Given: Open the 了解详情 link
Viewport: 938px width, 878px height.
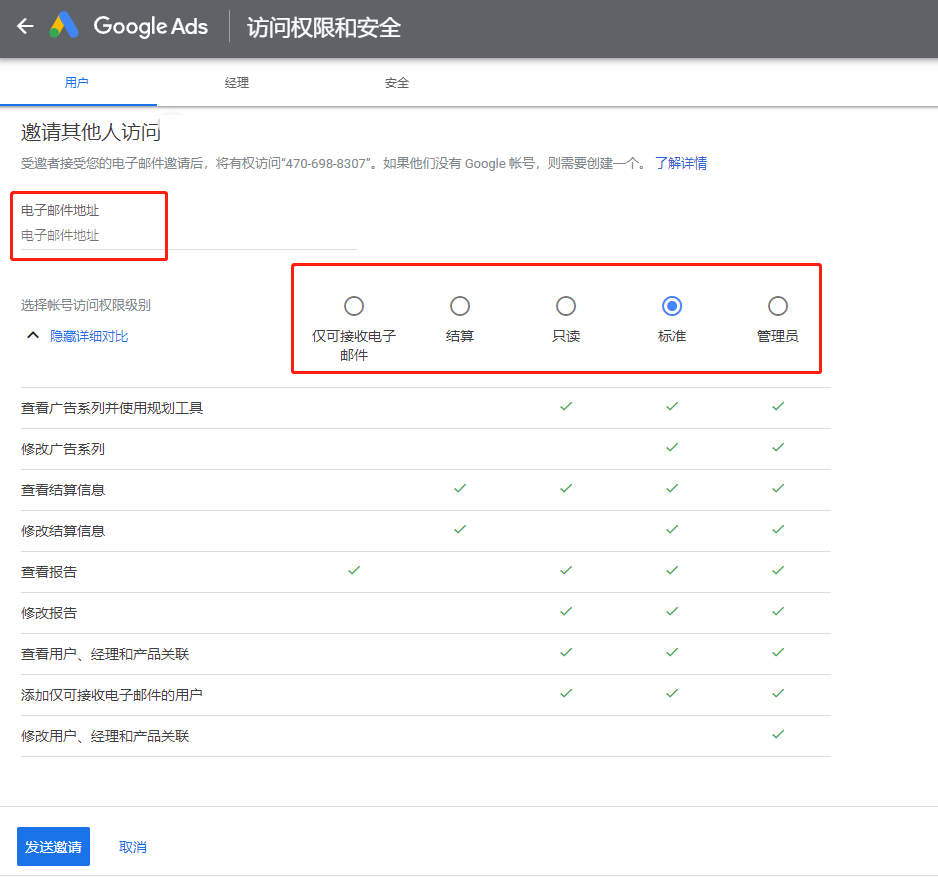Looking at the screenshot, I should 680,163.
